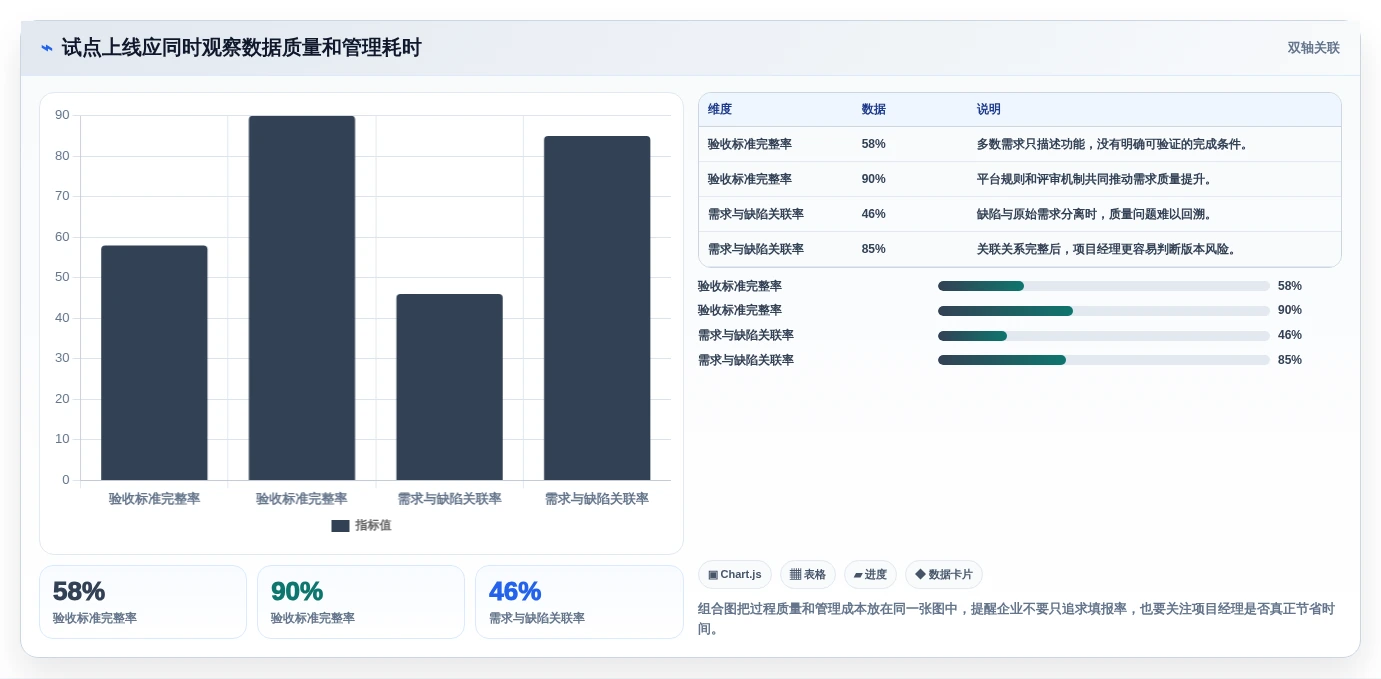Select the description 关联关系完整后，项目经理更容易判断版本风险。
1381x679 pixels.
point(1108,249)
